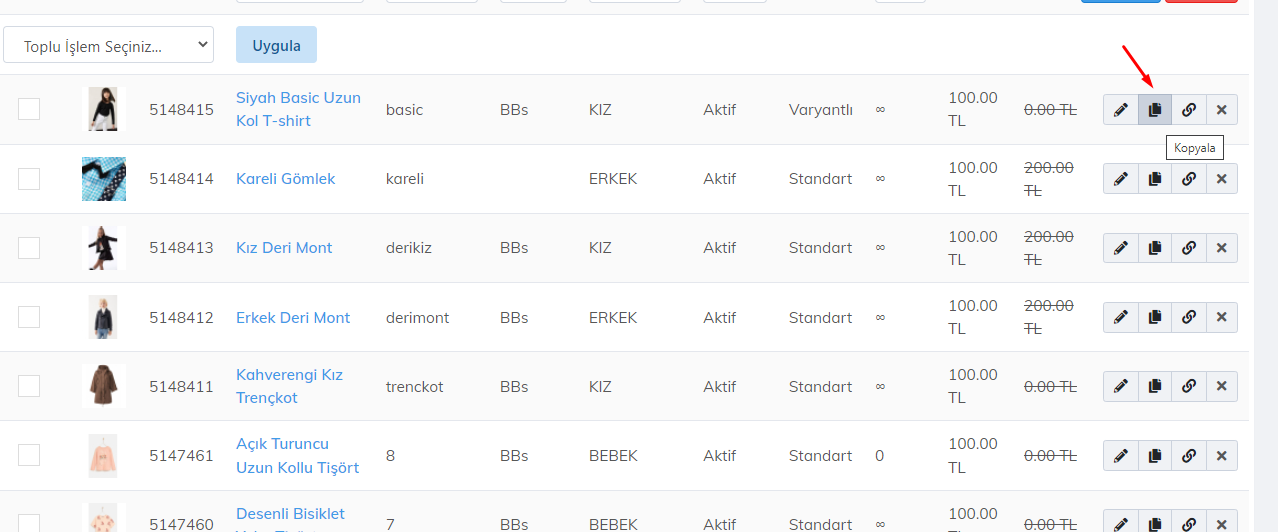Tick the checkbox for Erkek Deri Mont
This screenshot has height=532, width=1278.
29,317
